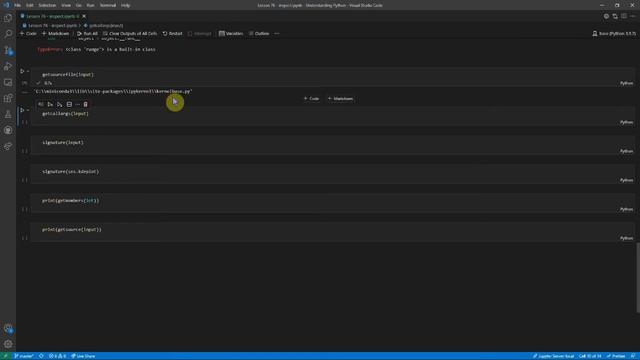
Task: Open the notebook Outline
Action: [259, 33]
